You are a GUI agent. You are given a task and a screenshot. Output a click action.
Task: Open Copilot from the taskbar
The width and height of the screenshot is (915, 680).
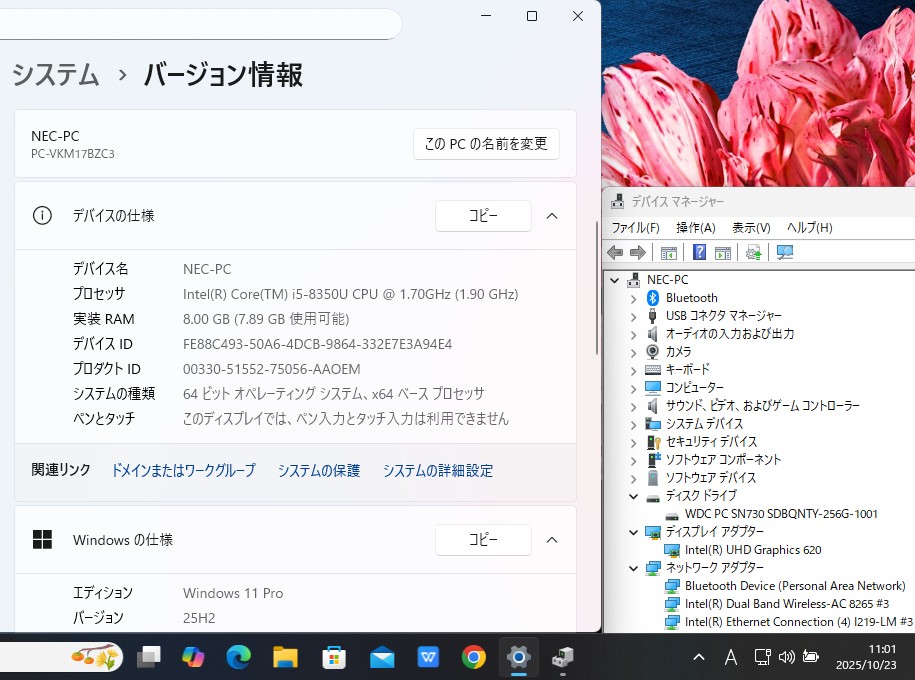(193, 657)
